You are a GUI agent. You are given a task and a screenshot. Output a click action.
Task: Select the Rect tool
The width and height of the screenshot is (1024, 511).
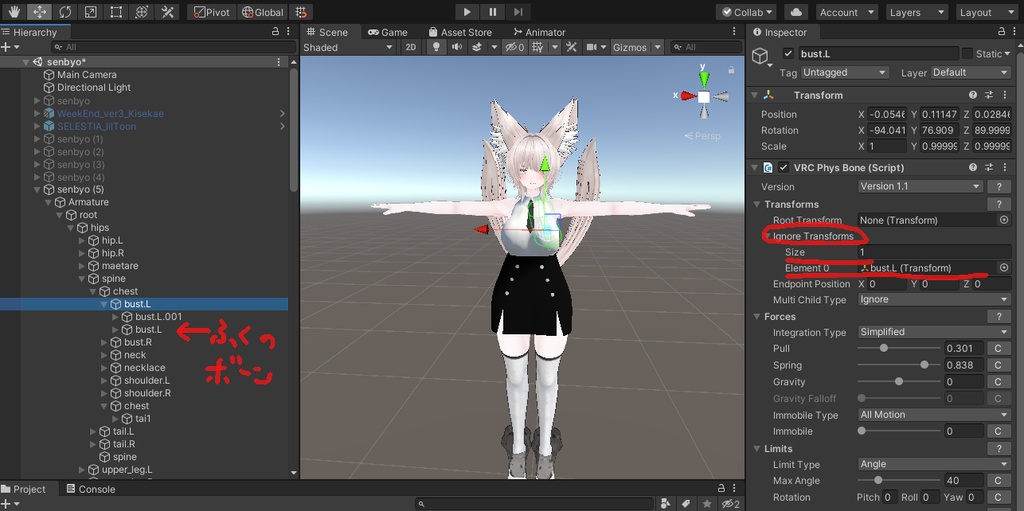point(116,12)
